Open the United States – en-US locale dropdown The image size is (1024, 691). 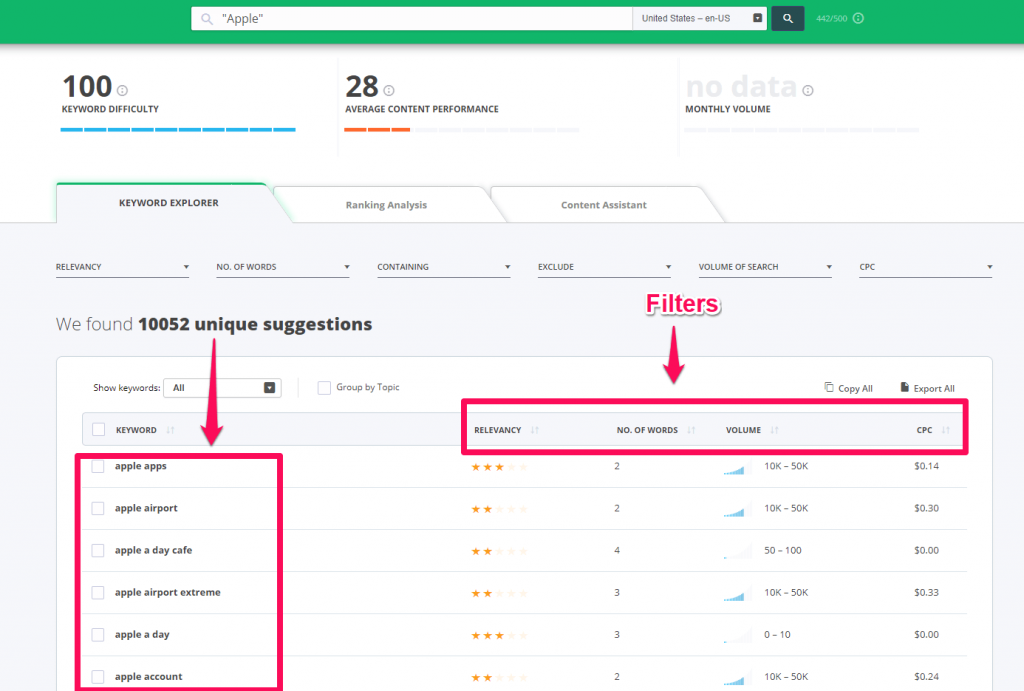pos(699,18)
